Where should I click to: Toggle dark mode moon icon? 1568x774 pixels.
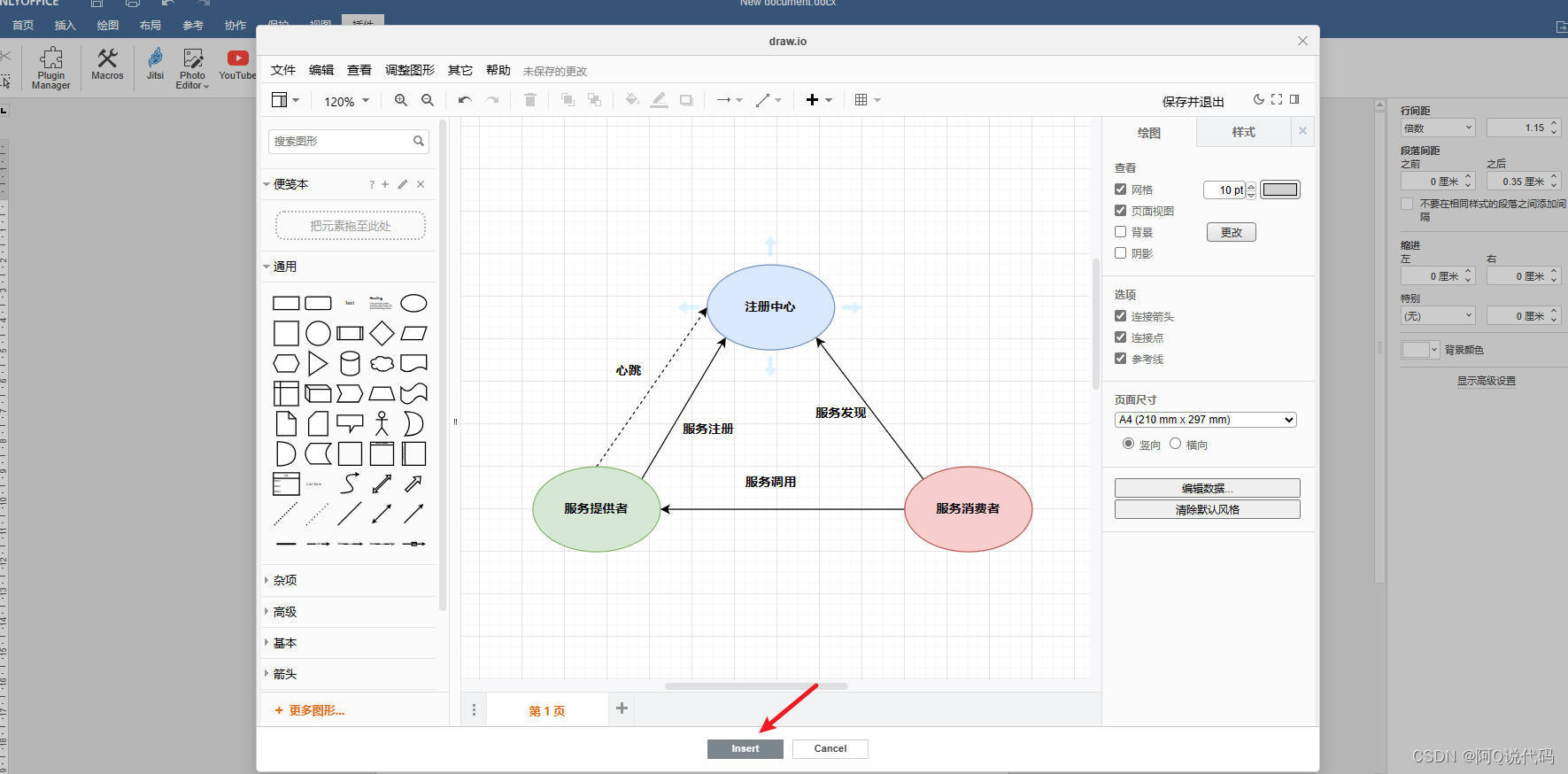click(x=1259, y=100)
